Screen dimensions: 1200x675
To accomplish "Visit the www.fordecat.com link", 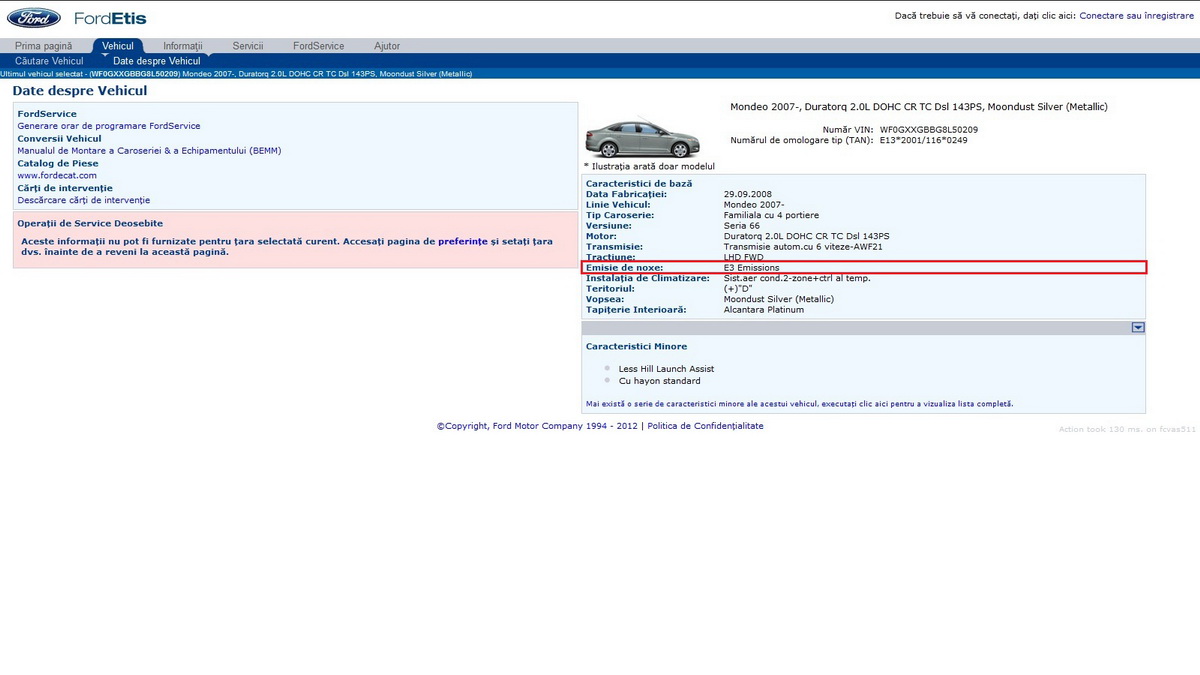I will pos(57,175).
